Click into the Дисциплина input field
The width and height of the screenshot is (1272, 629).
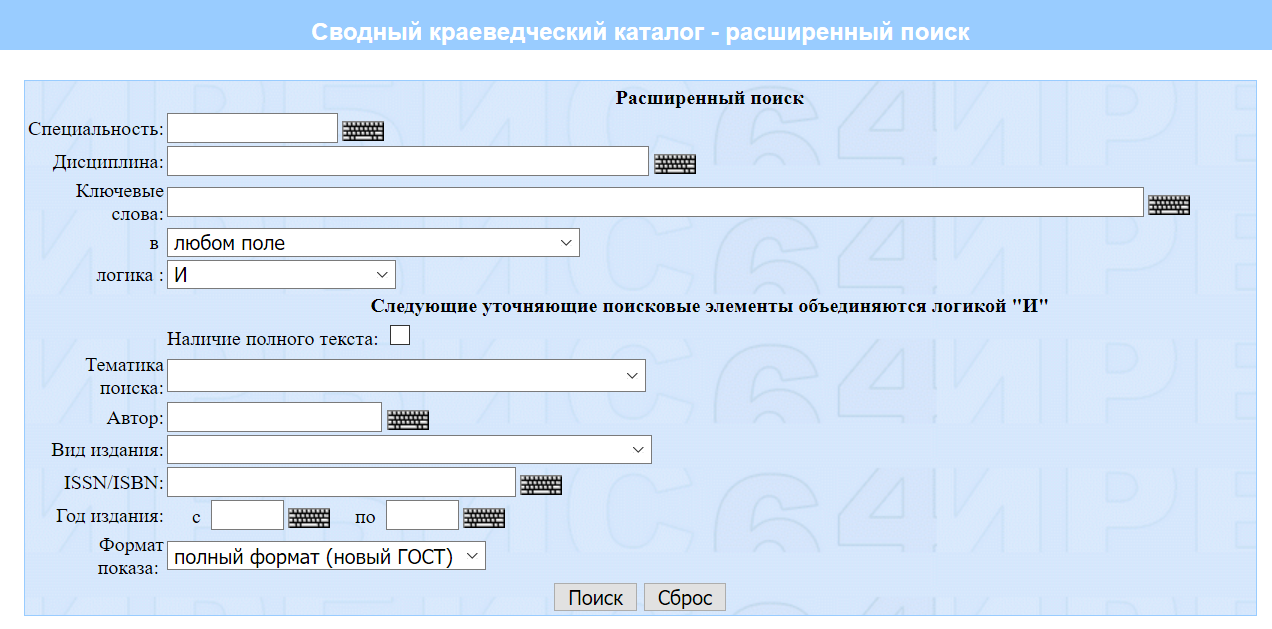[408, 161]
